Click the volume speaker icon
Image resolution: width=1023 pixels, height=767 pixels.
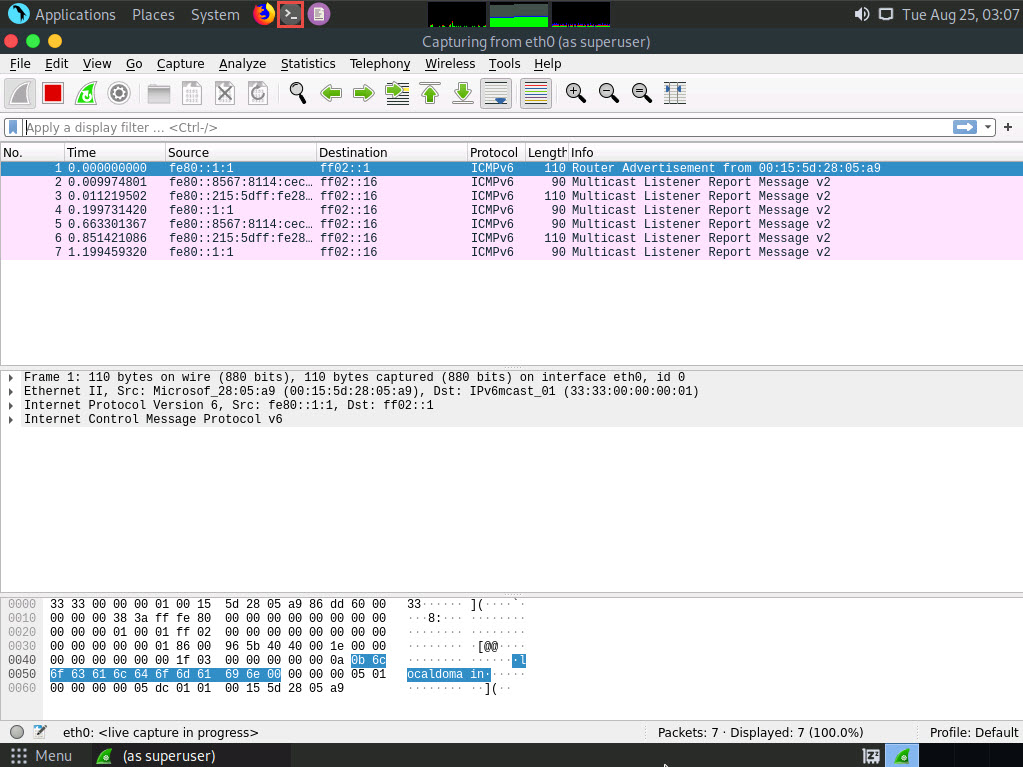tap(861, 14)
